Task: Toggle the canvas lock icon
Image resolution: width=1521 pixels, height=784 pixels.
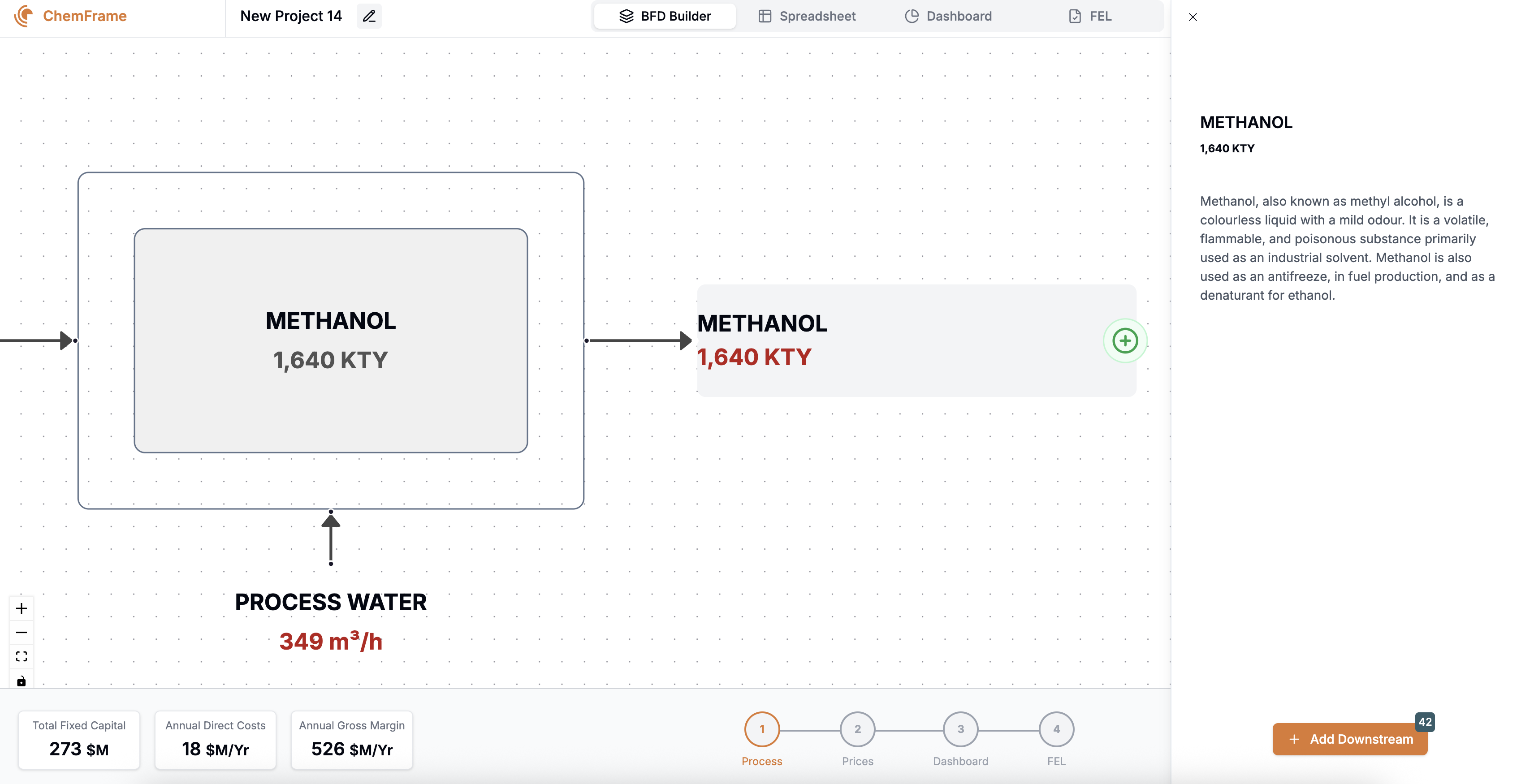Action: 21,681
